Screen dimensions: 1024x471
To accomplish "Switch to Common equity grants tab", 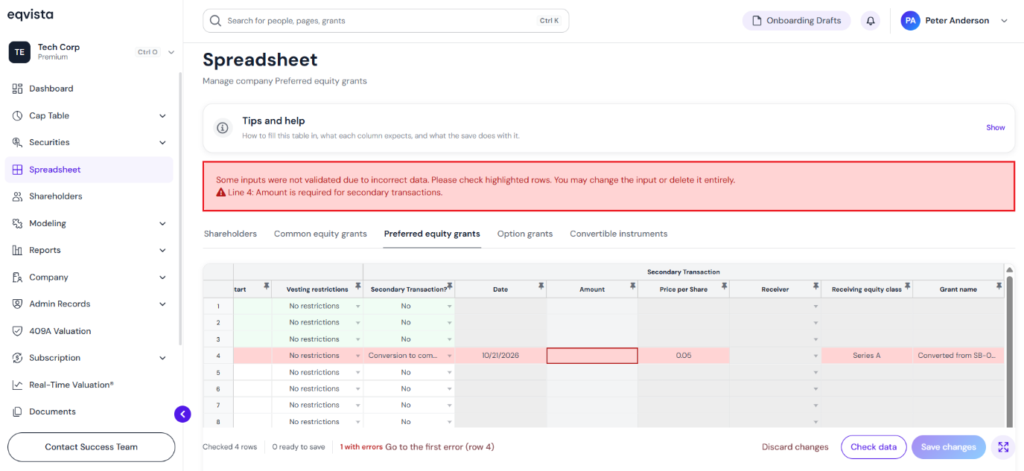I will point(320,234).
